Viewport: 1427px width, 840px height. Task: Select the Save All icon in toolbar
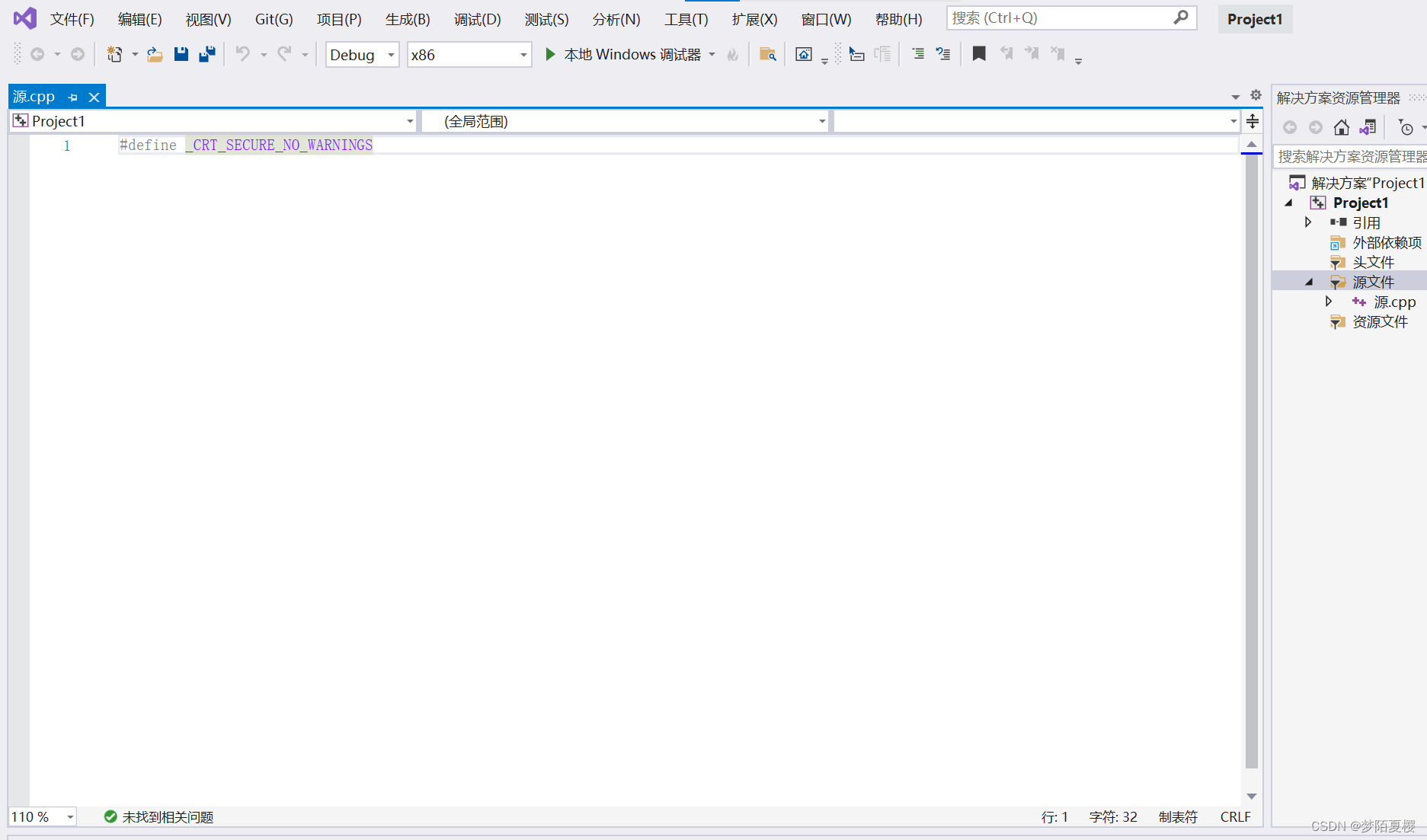(206, 53)
